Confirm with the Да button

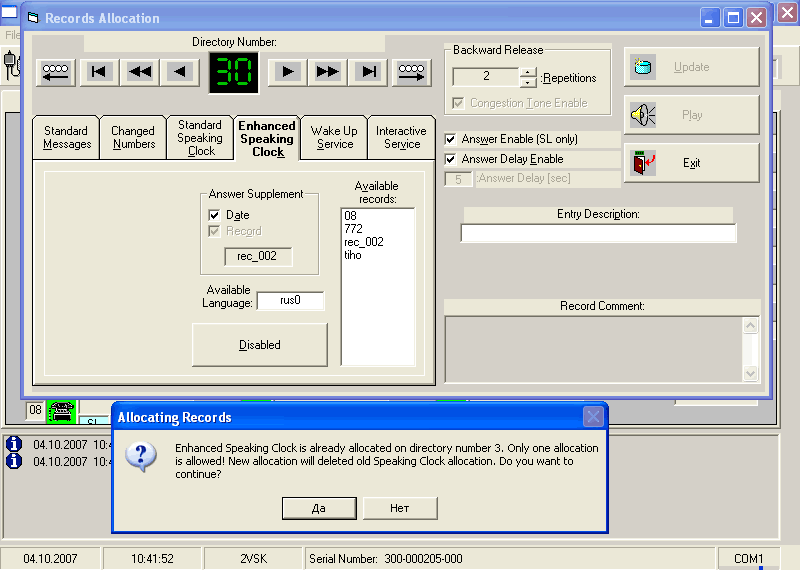(x=319, y=508)
